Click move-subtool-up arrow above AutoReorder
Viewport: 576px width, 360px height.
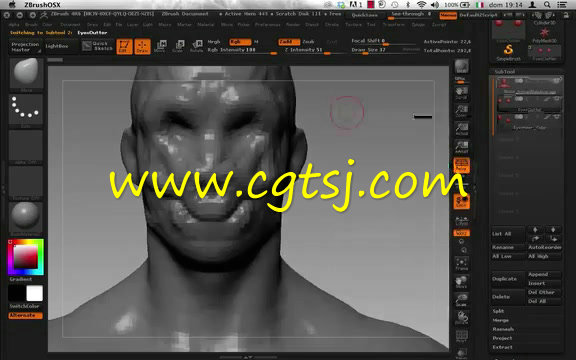coord(535,238)
